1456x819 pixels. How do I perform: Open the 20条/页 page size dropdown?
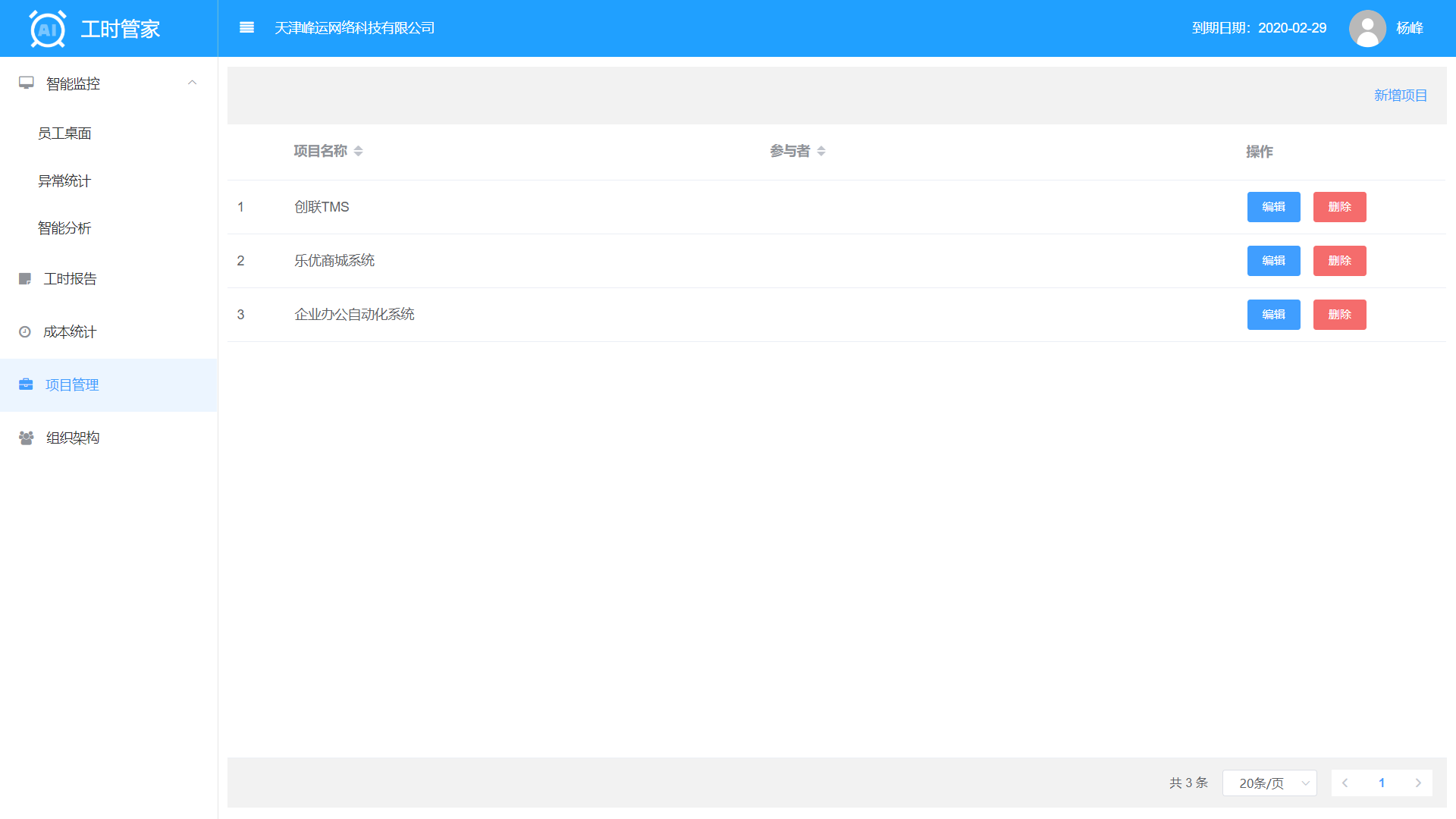[x=1269, y=783]
